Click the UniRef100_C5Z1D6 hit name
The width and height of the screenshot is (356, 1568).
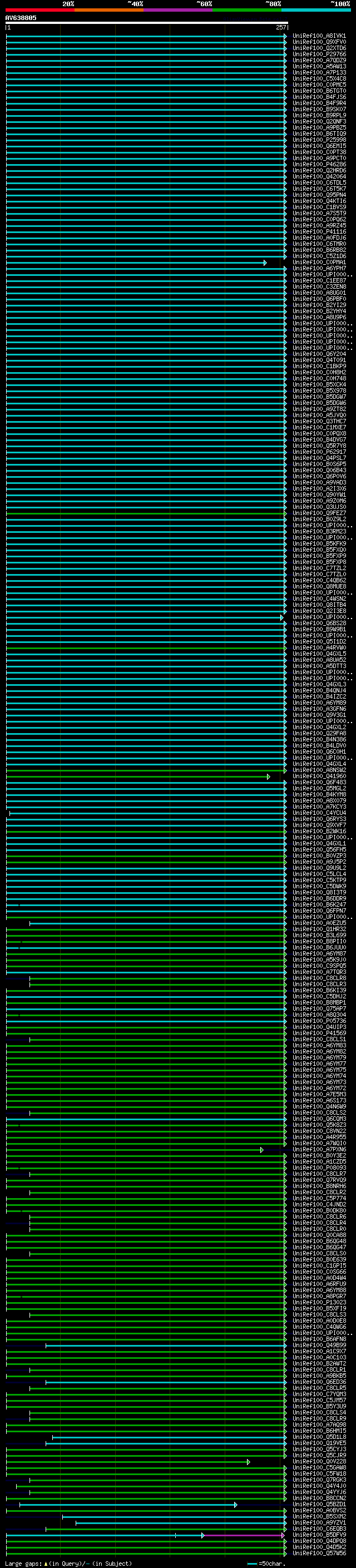click(x=319, y=256)
